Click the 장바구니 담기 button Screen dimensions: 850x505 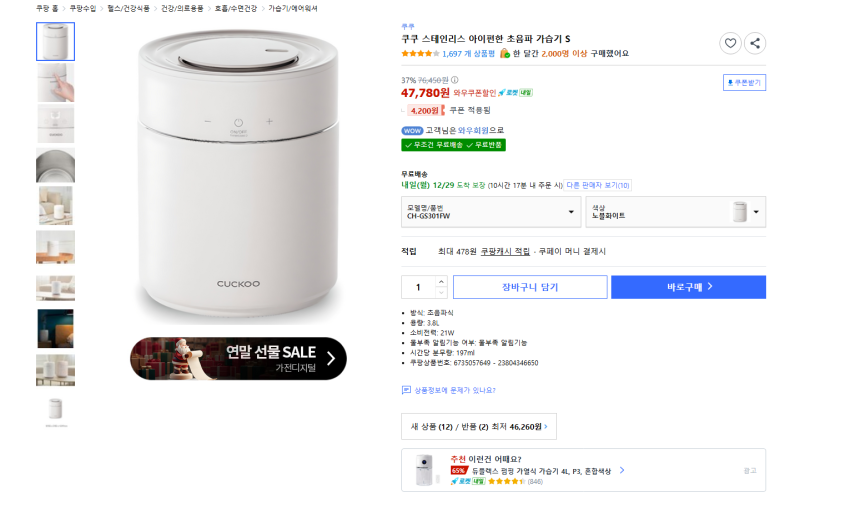coord(530,287)
